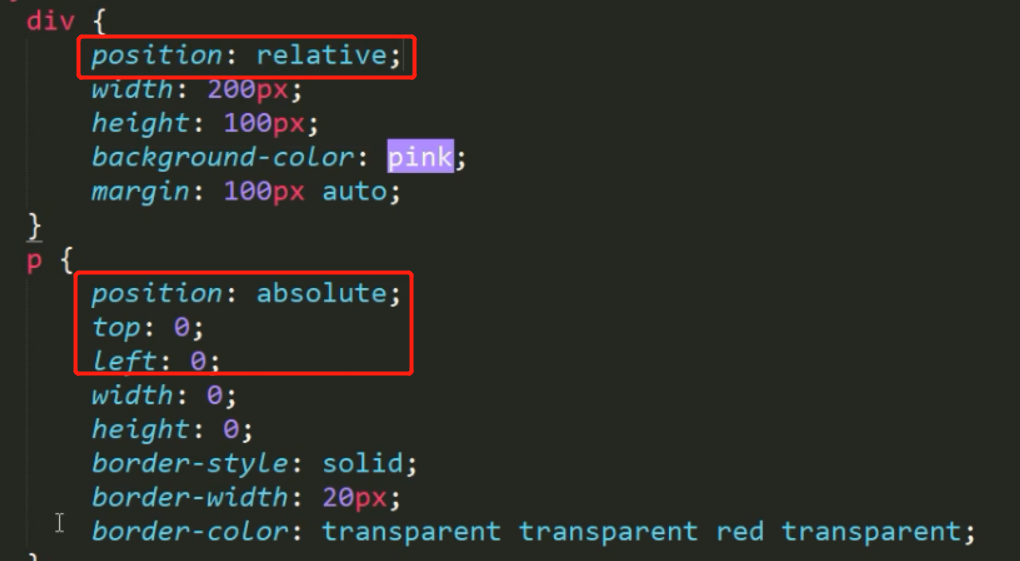Click the highlighted pink color value
The height and width of the screenshot is (561, 1020).
coord(420,158)
